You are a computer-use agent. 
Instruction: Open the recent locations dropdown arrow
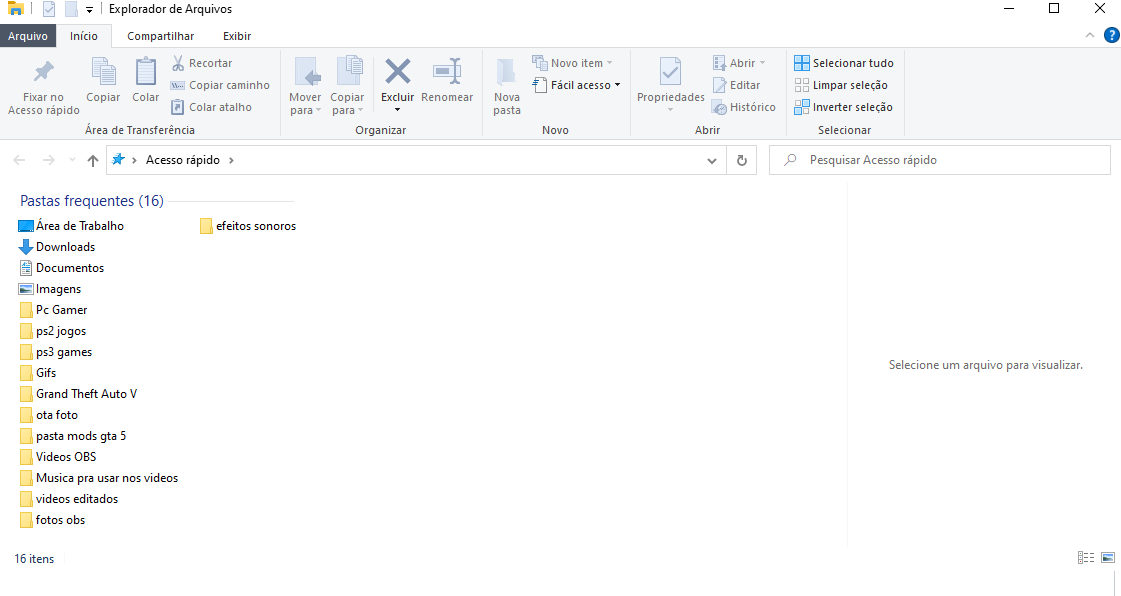click(72, 160)
